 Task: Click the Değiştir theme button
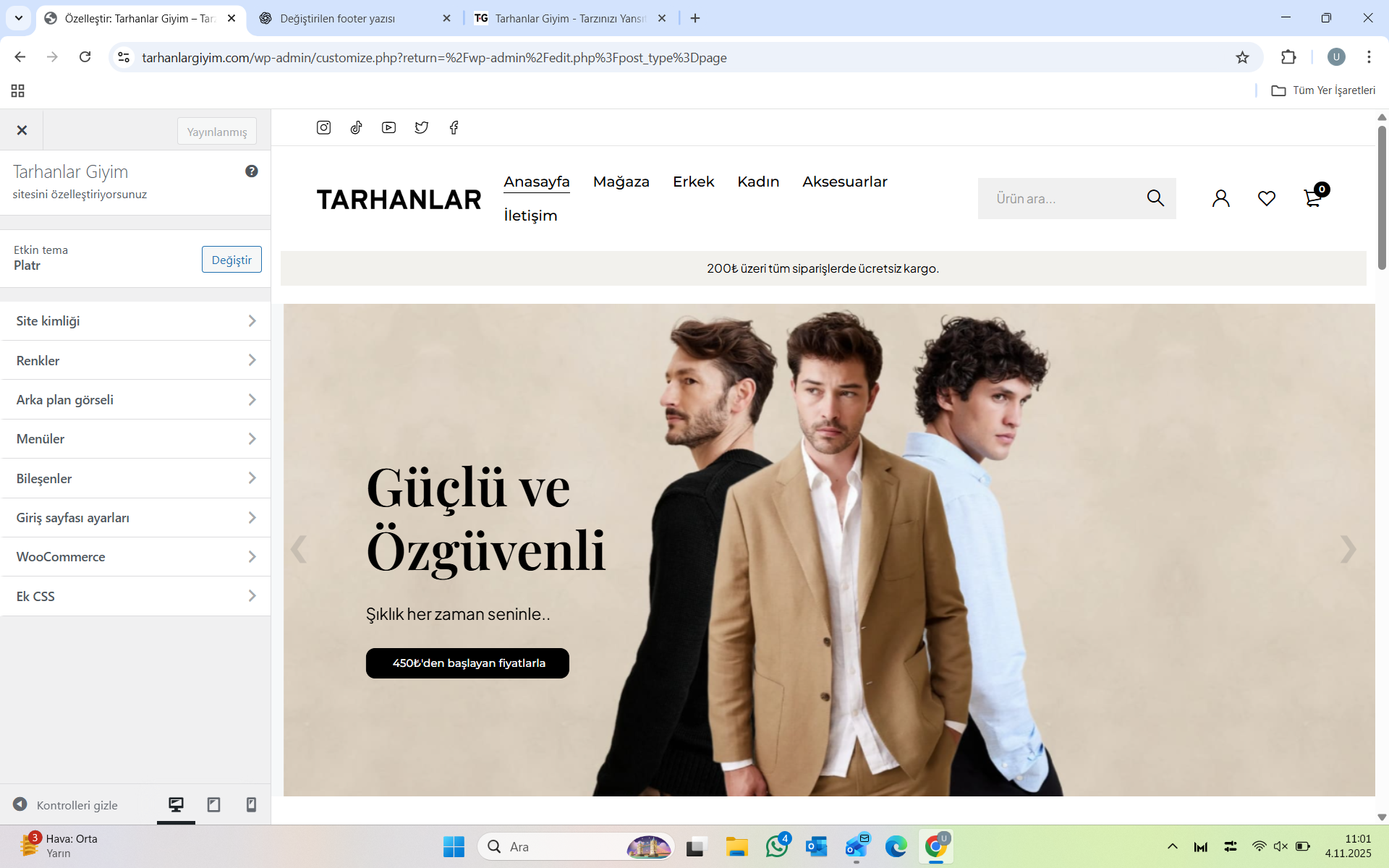231,260
